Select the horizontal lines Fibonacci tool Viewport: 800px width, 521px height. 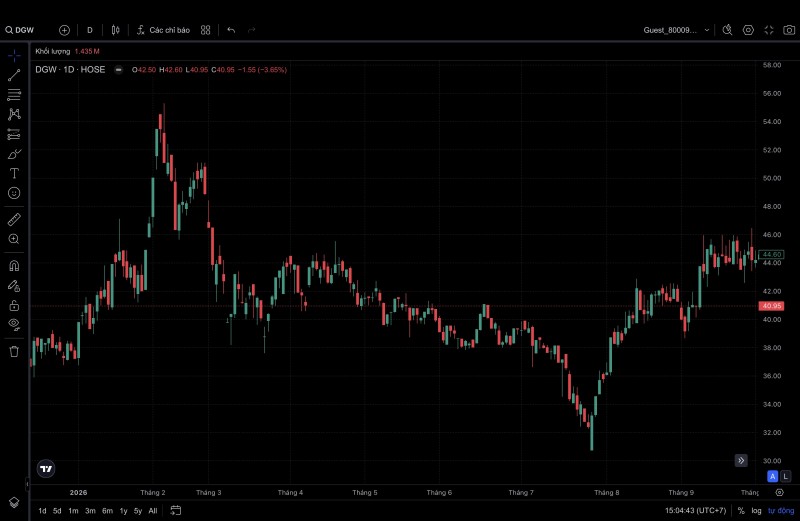click(x=14, y=94)
